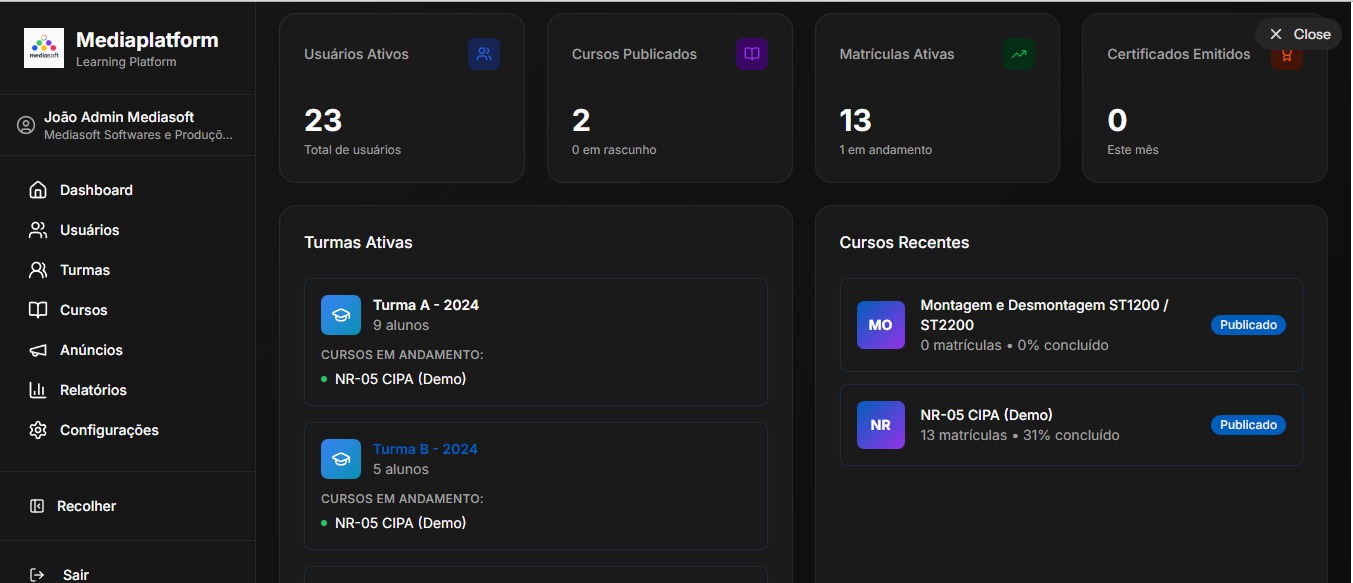1353x583 pixels.
Task: Click the users icon on Usuários Ativos card
Action: [484, 54]
